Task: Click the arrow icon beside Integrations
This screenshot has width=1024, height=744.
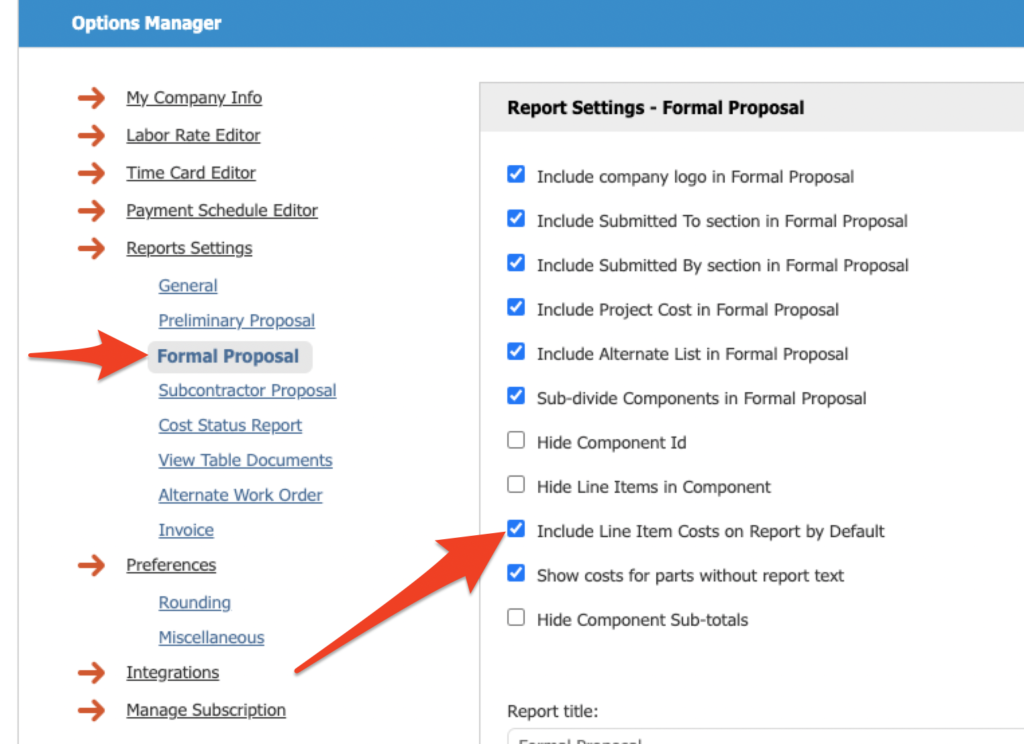Action: click(x=91, y=672)
